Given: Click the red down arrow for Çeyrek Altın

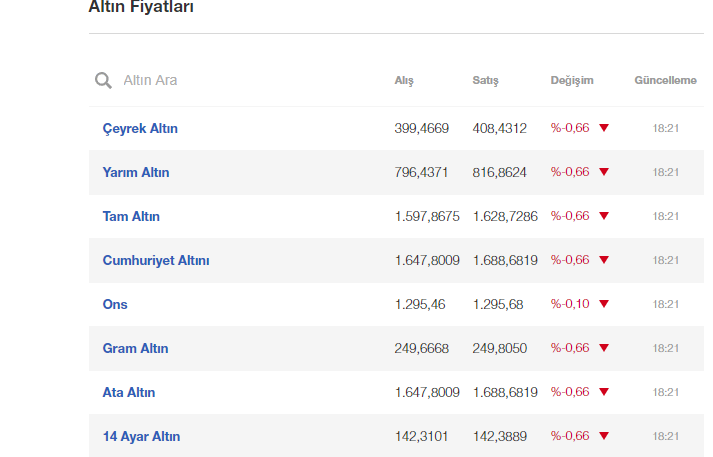Looking at the screenshot, I should tap(604, 128).
